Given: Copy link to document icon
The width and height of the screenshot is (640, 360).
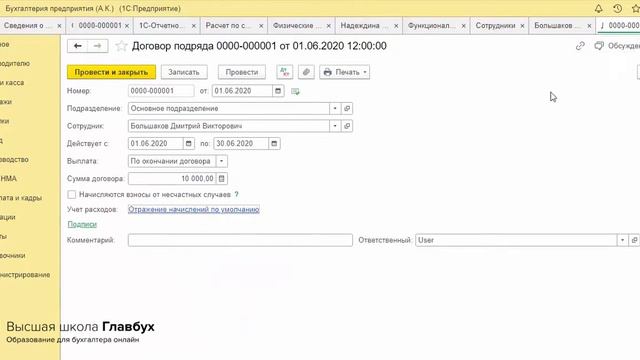Looking at the screenshot, I should click(580, 46).
